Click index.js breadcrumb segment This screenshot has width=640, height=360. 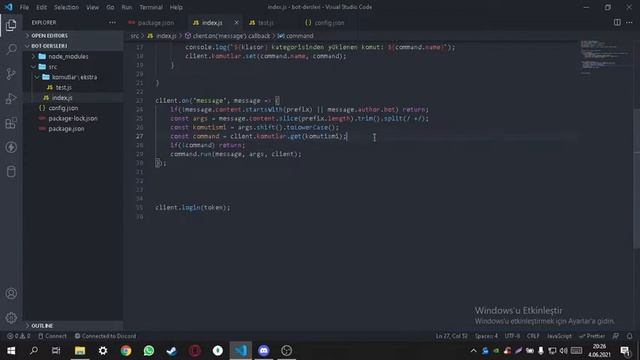point(162,36)
